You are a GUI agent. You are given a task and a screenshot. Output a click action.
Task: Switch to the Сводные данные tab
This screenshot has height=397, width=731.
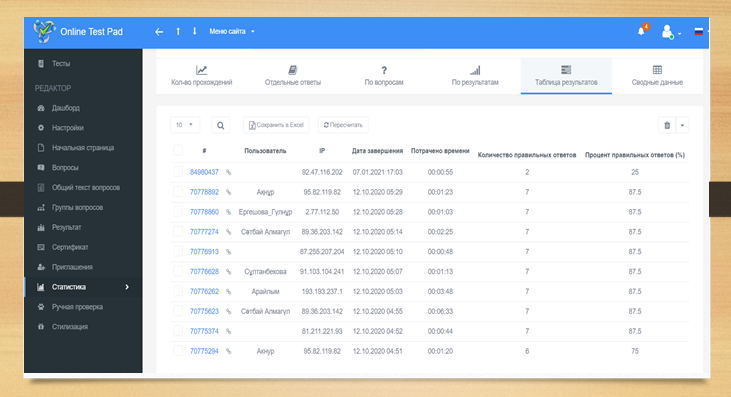[x=657, y=76]
